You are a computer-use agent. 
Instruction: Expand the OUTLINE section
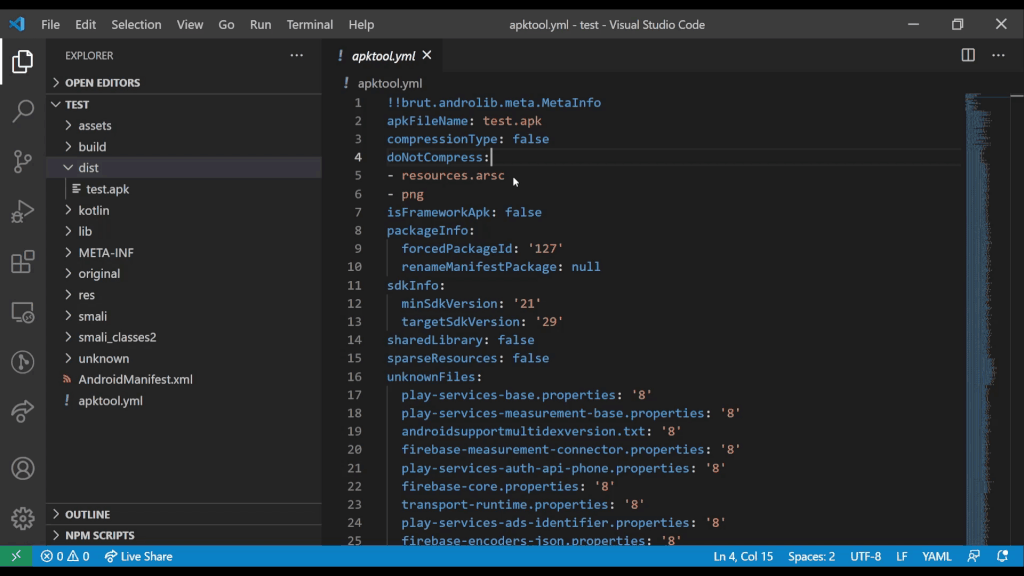click(x=87, y=514)
